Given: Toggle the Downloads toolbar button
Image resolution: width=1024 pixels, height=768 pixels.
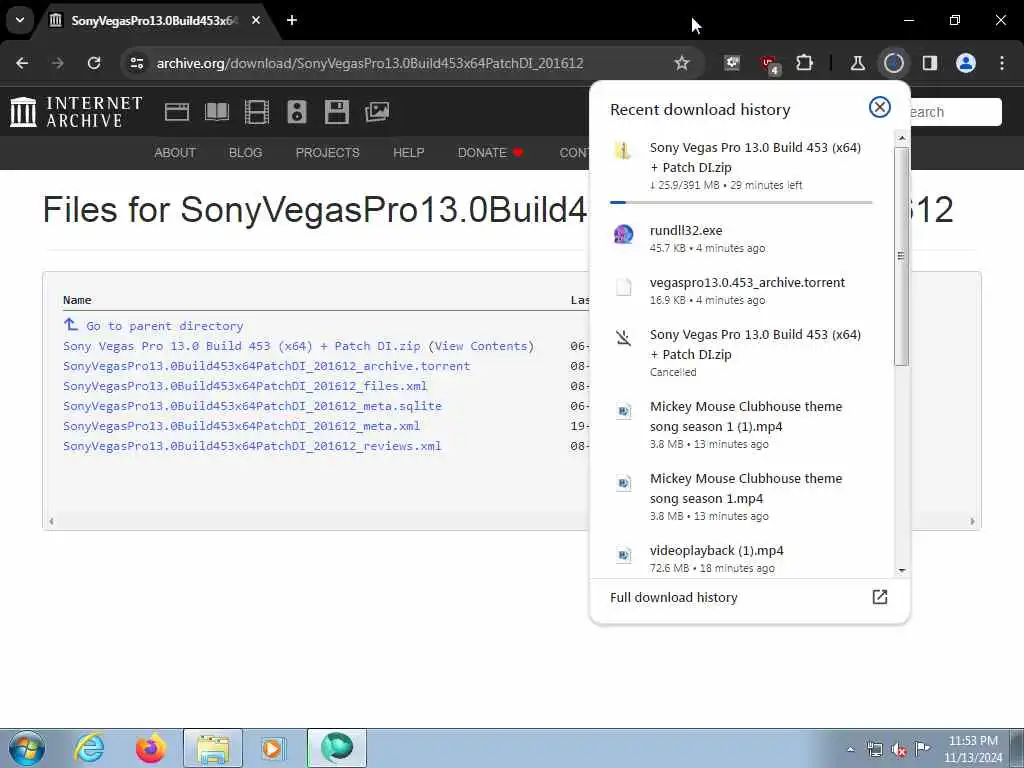Looking at the screenshot, I should coord(893,63).
